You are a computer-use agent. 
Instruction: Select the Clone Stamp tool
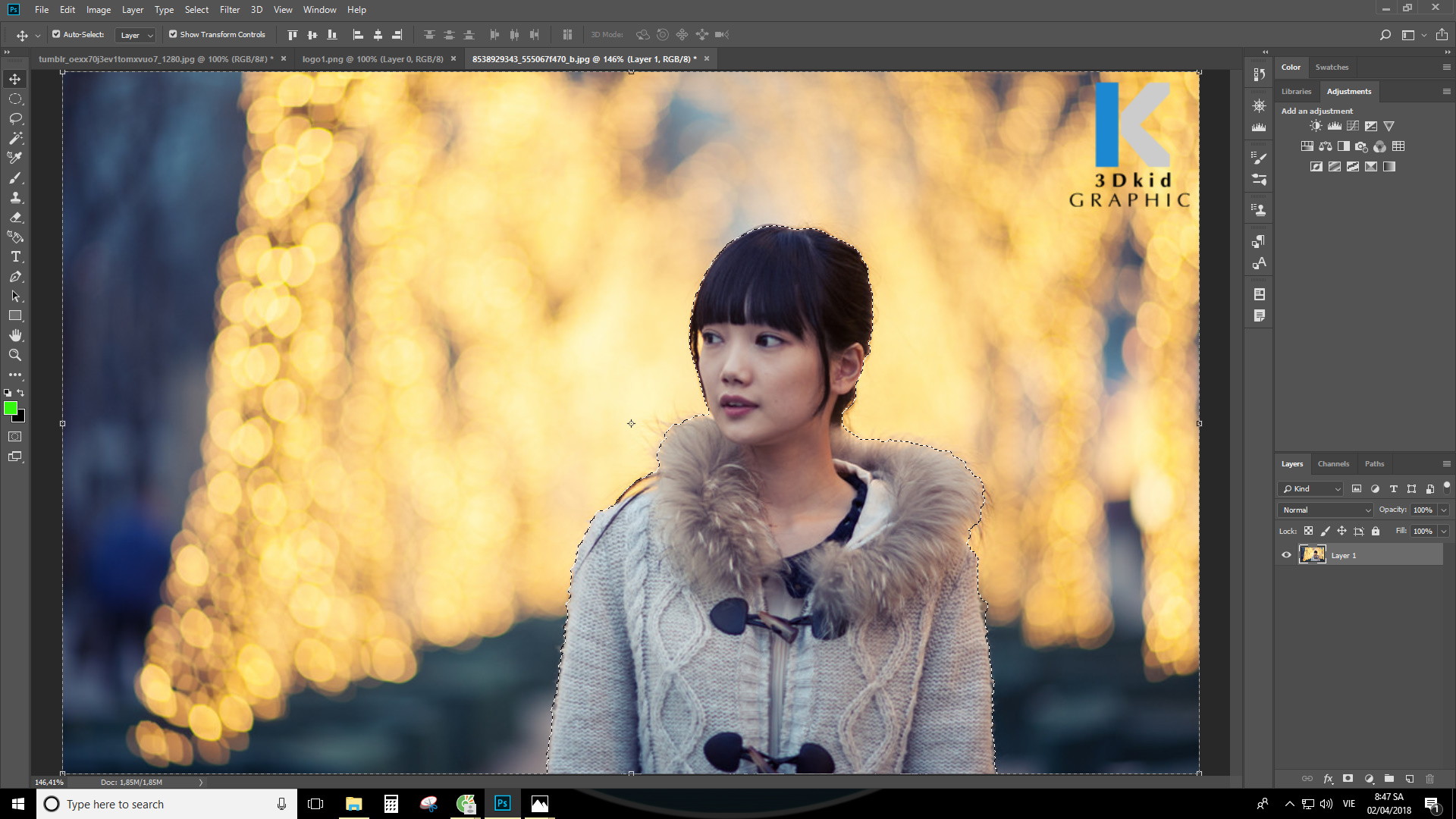pos(15,198)
